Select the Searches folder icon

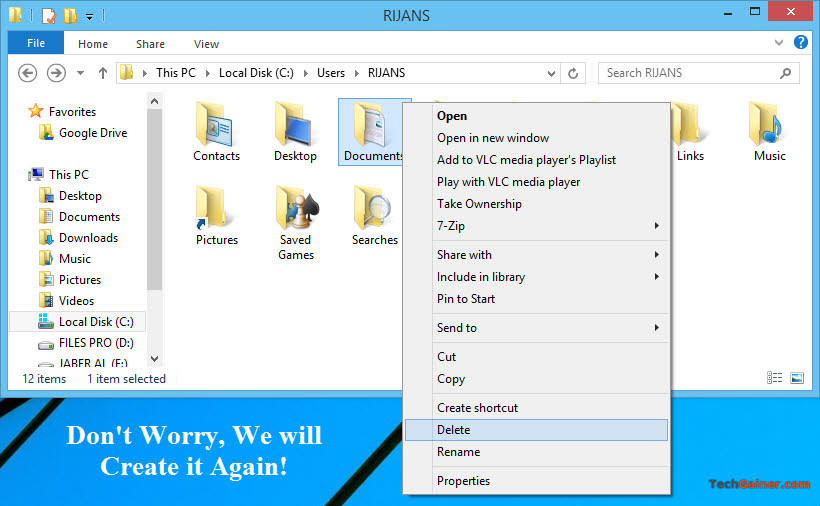(x=374, y=208)
